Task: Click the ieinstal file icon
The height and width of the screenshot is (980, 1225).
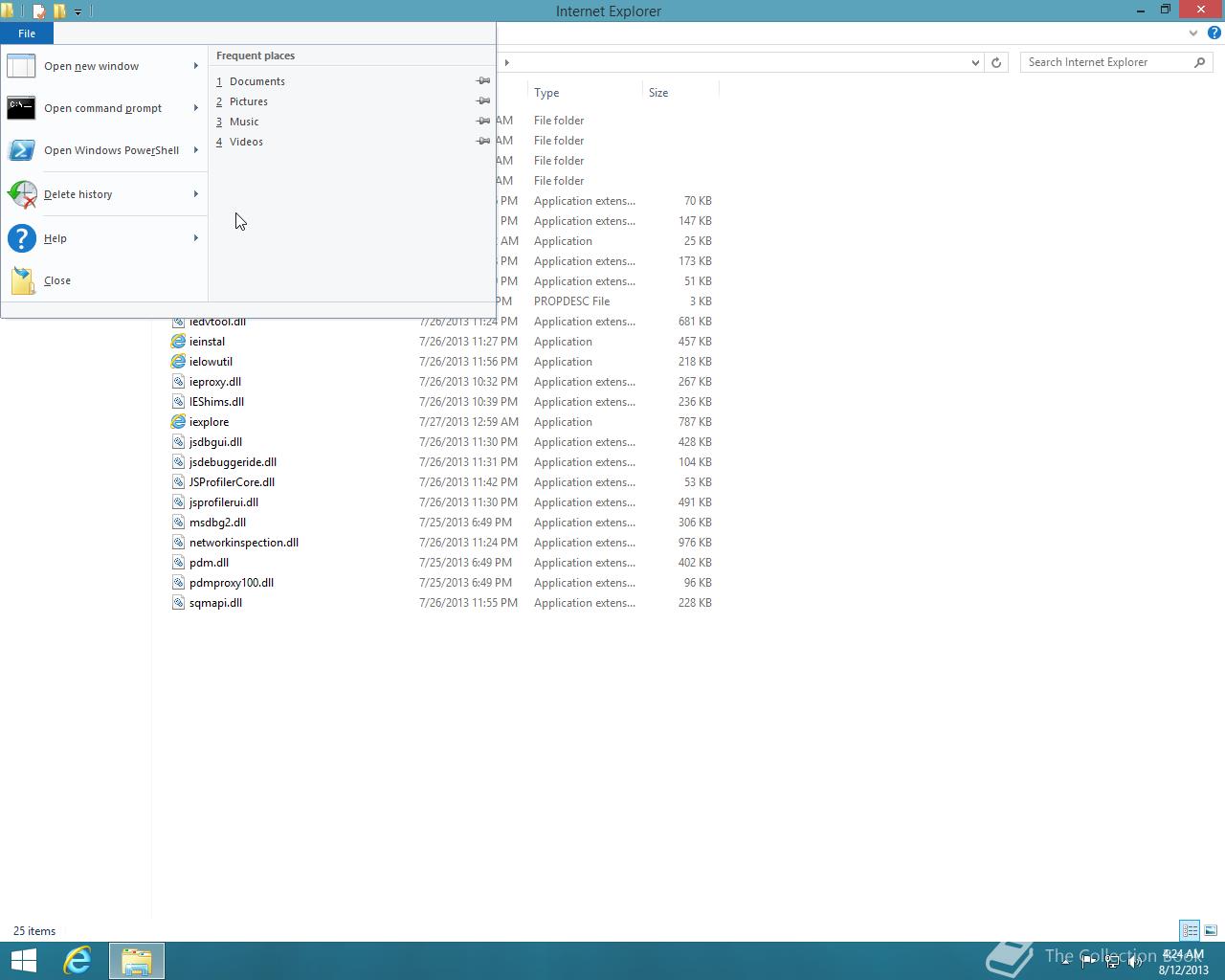Action: [x=178, y=342]
